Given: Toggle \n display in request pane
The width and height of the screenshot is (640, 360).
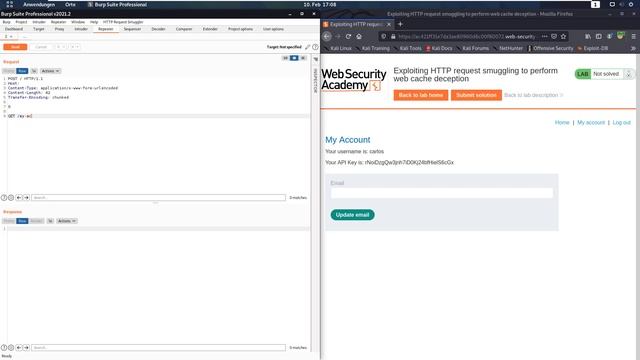Looking at the screenshot, I should click(x=34, y=71).
